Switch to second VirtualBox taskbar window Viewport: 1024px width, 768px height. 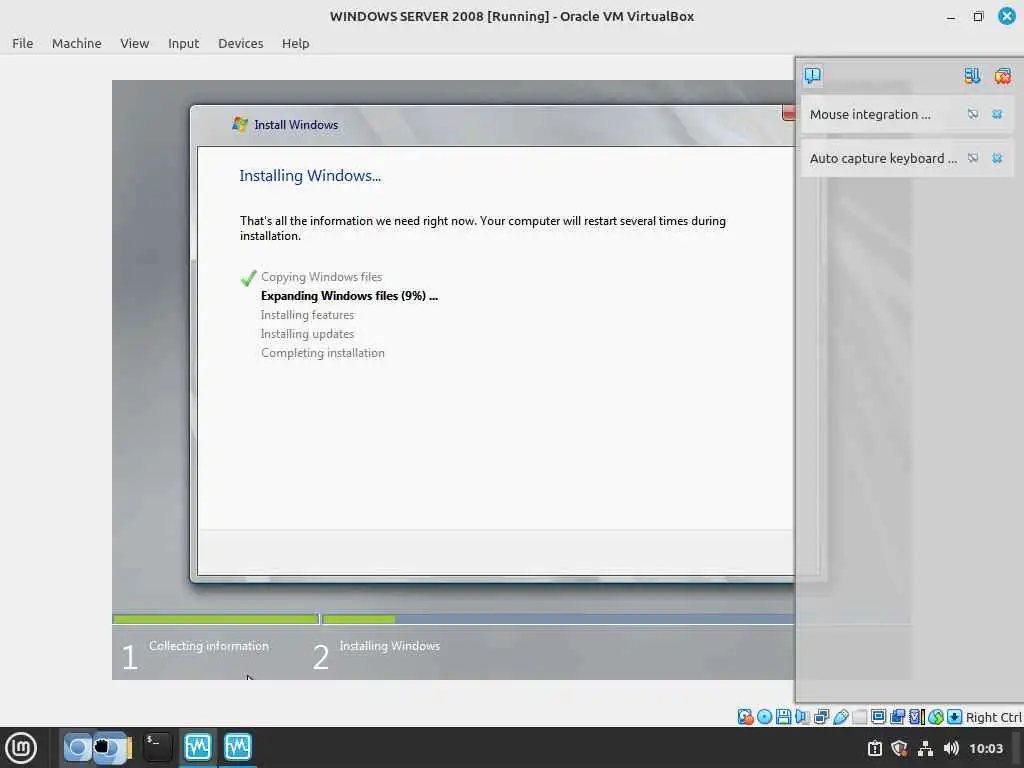(237, 748)
